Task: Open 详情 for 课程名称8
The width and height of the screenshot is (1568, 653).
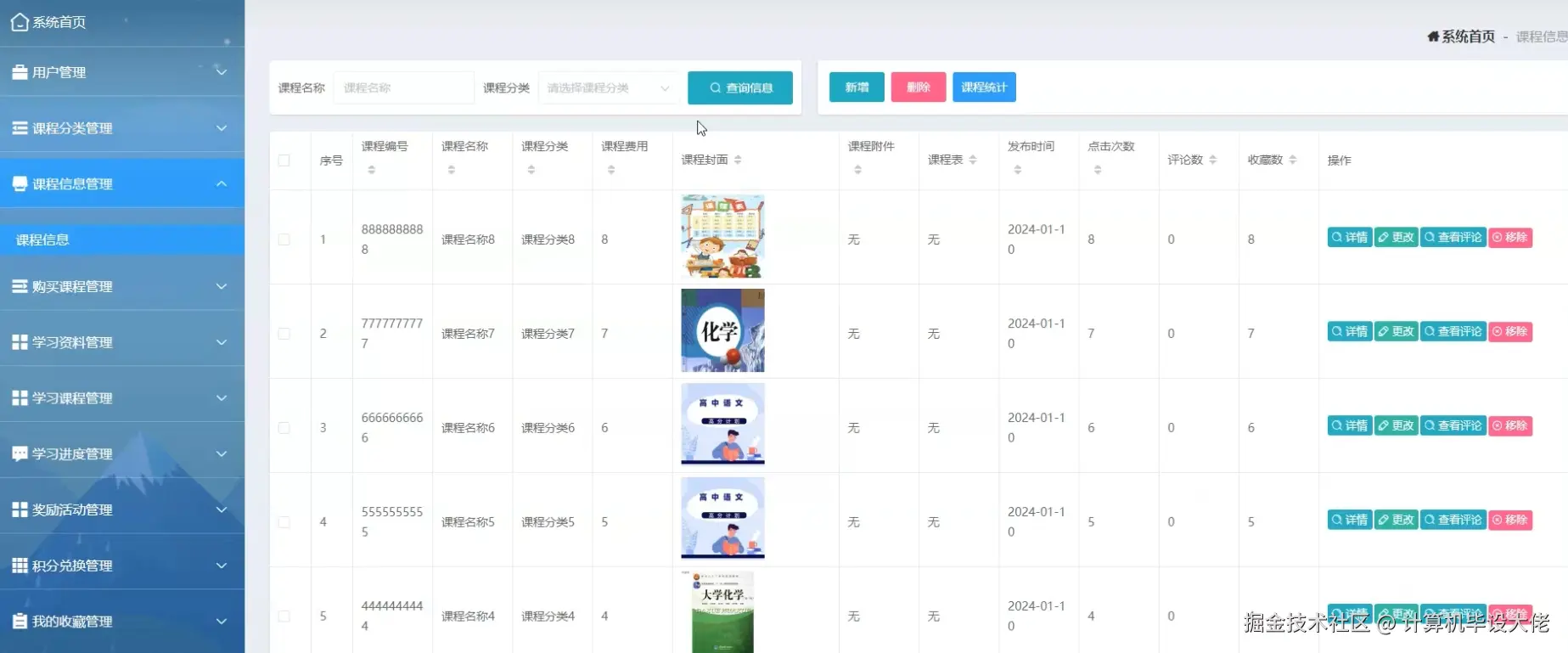Action: click(x=1350, y=238)
